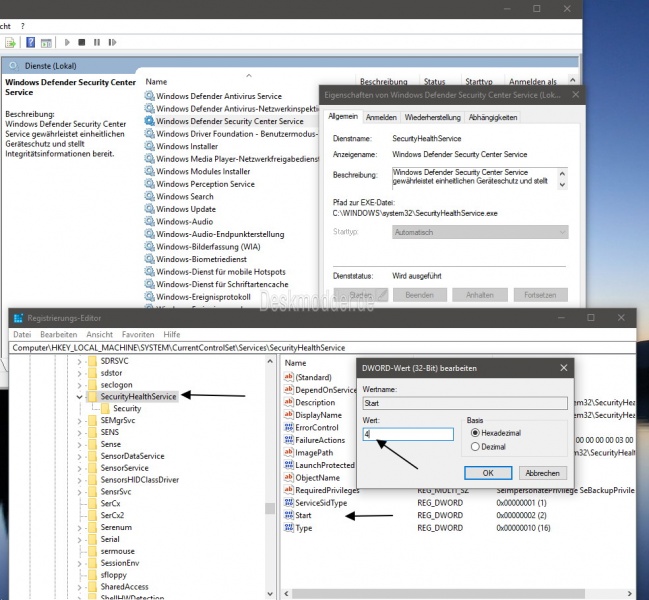
Task: Open the Datei menu in Registry Editor
Action: point(22,334)
